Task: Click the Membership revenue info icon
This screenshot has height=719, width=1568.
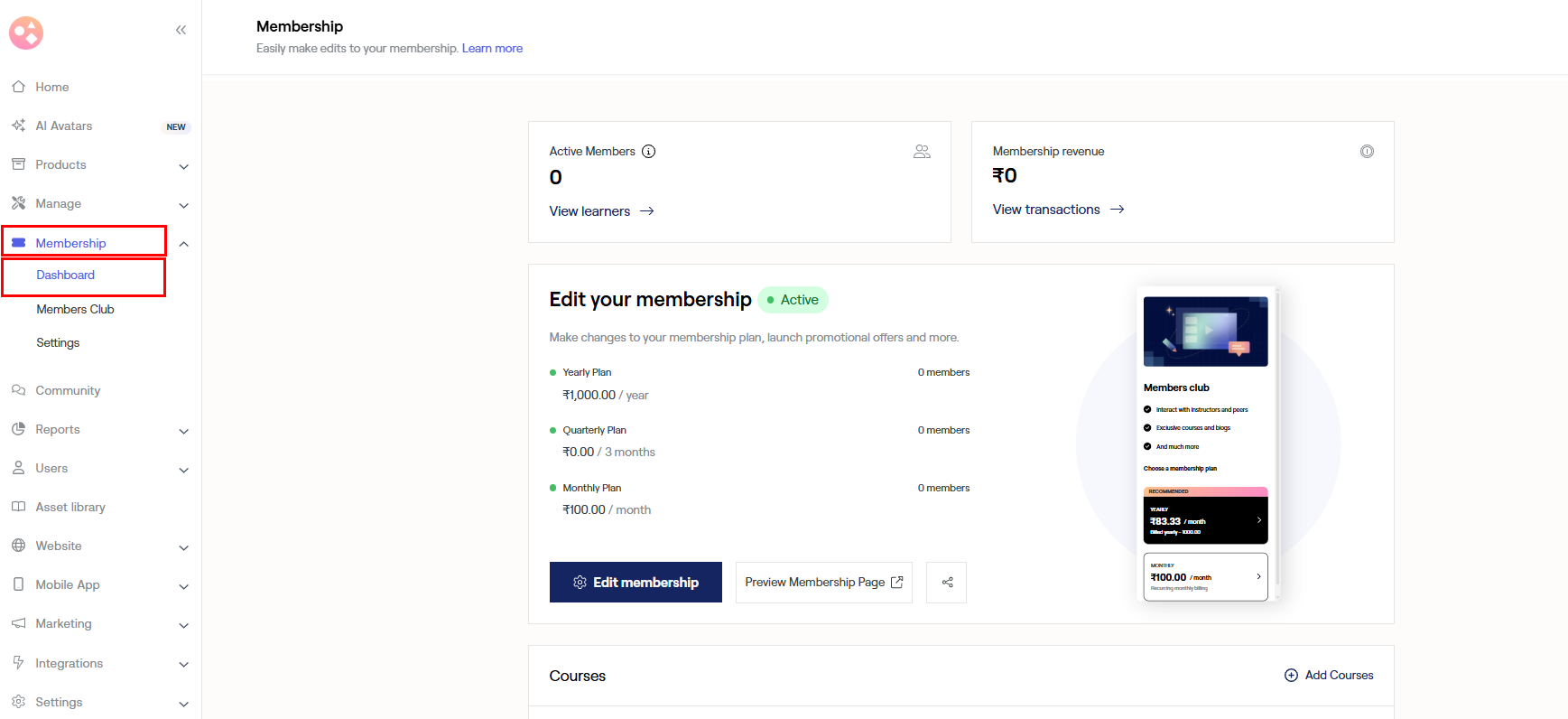Action: click(1367, 152)
